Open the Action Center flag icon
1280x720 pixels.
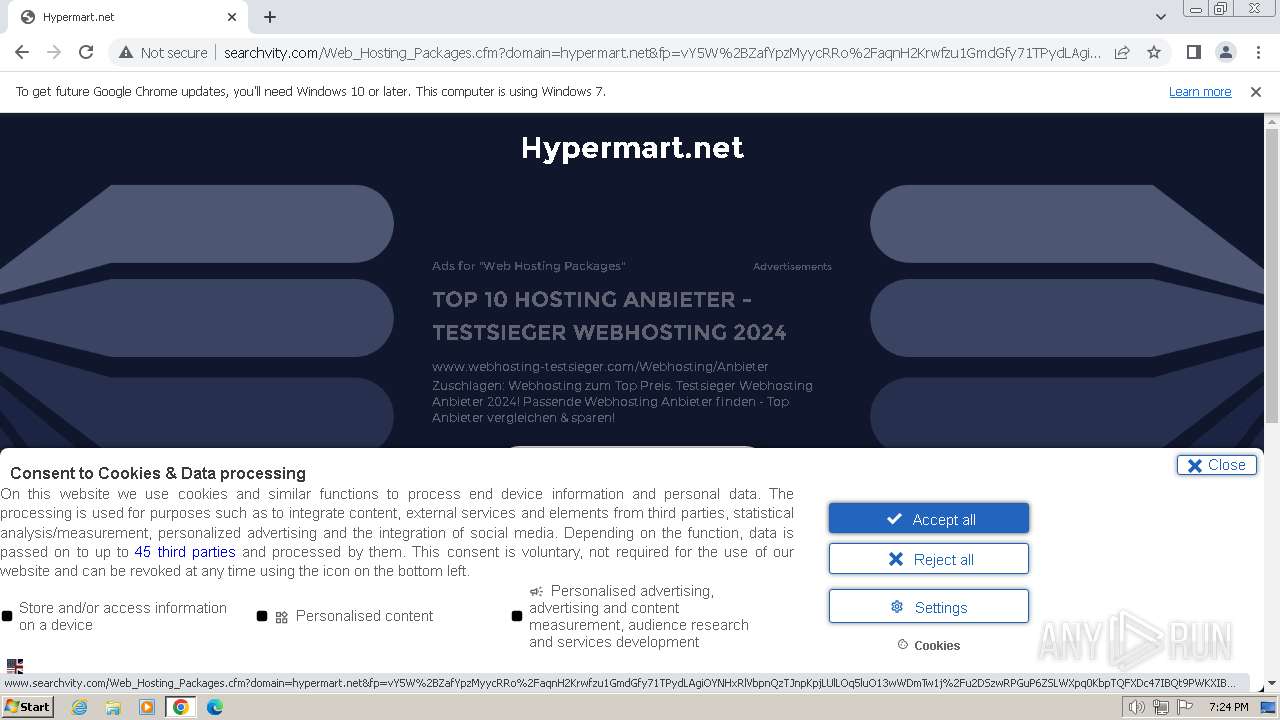click(x=1184, y=707)
